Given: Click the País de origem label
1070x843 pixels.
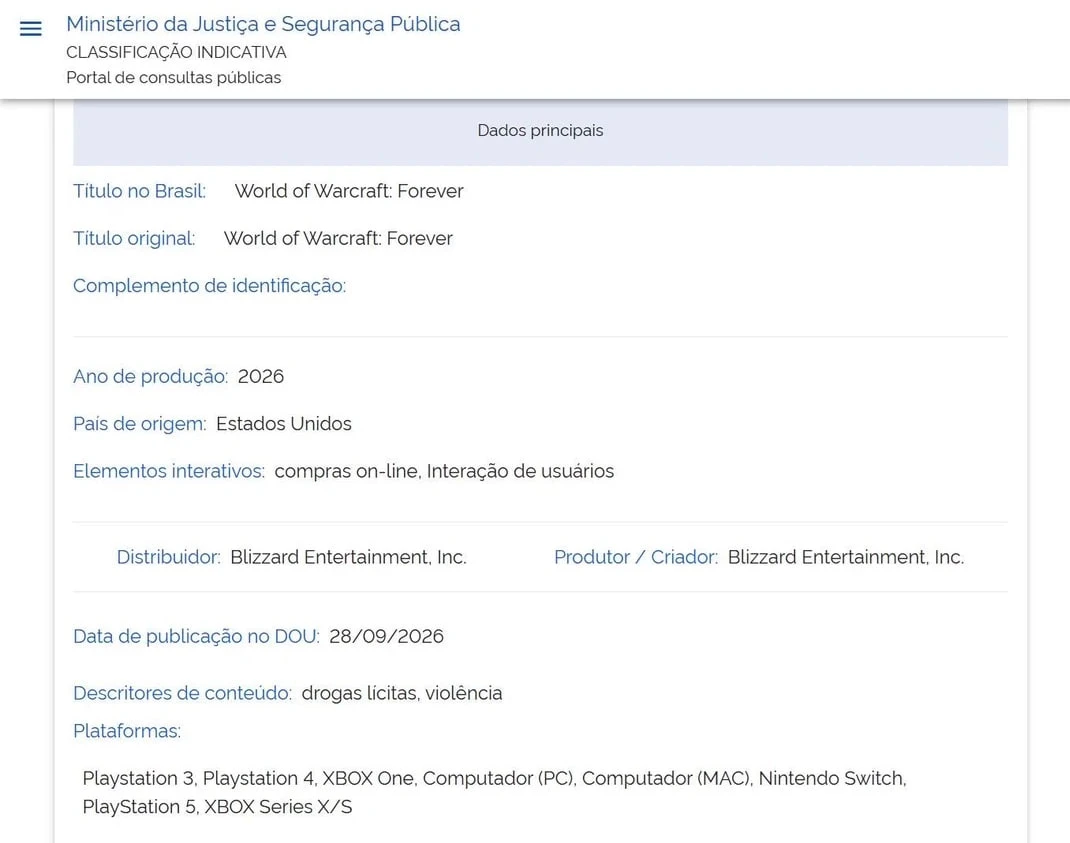Looking at the screenshot, I should [x=139, y=424].
